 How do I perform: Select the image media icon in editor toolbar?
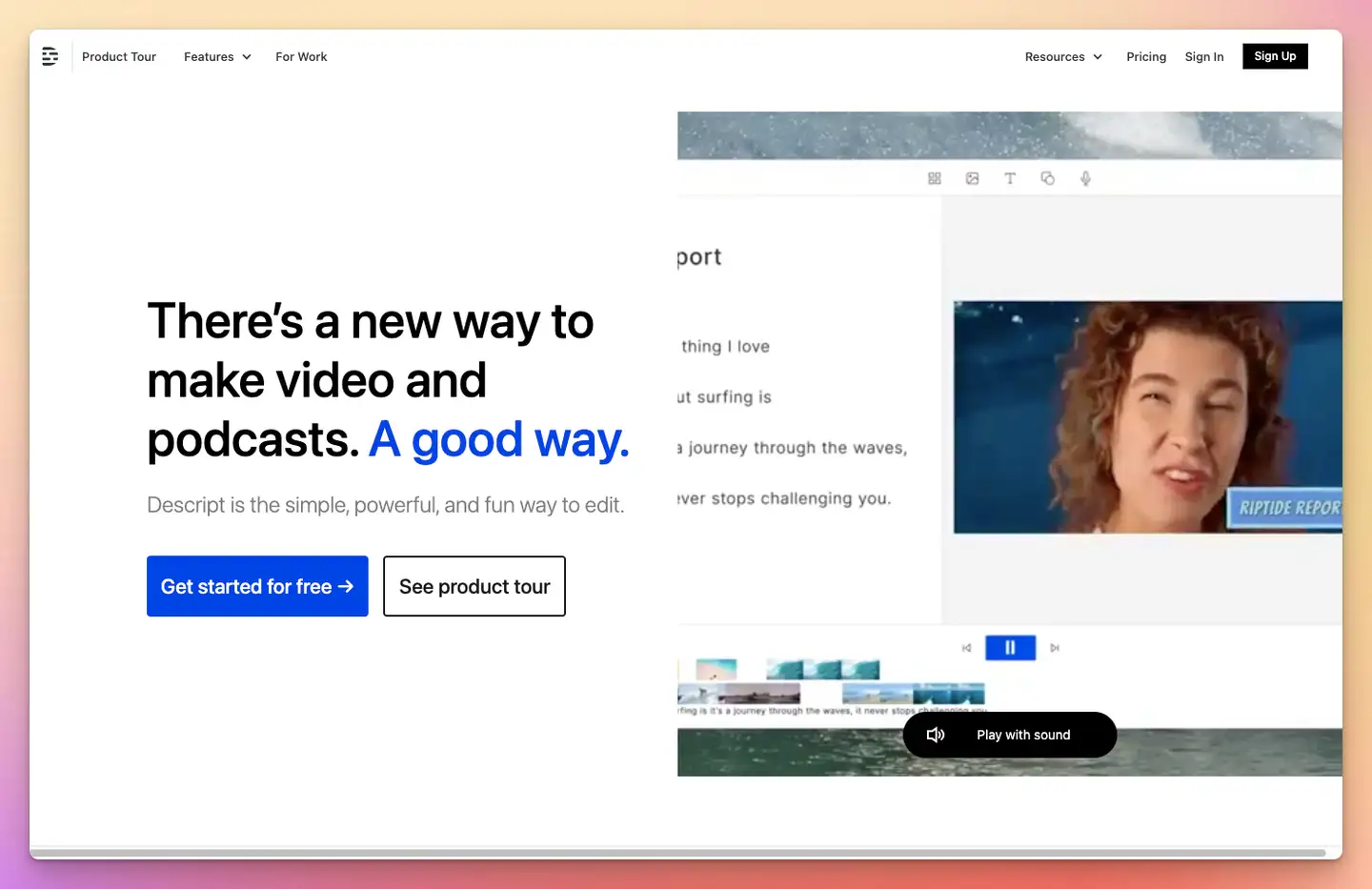click(972, 178)
